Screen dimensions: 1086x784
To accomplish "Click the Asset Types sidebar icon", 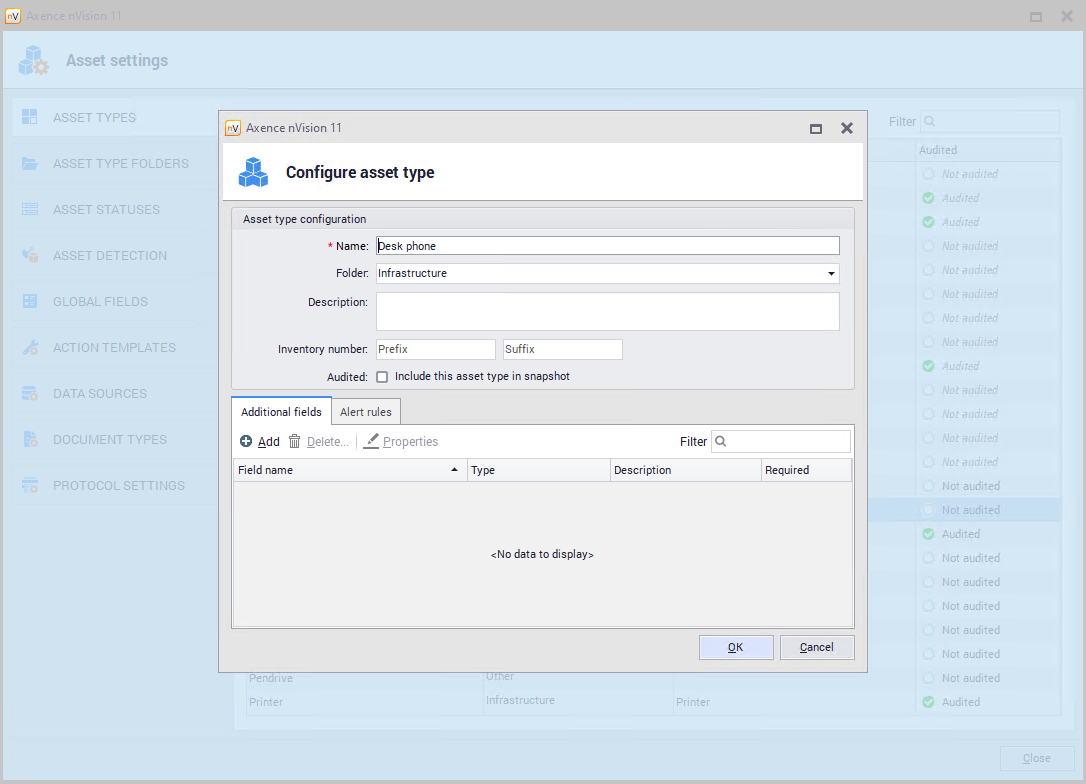I will 30,117.
